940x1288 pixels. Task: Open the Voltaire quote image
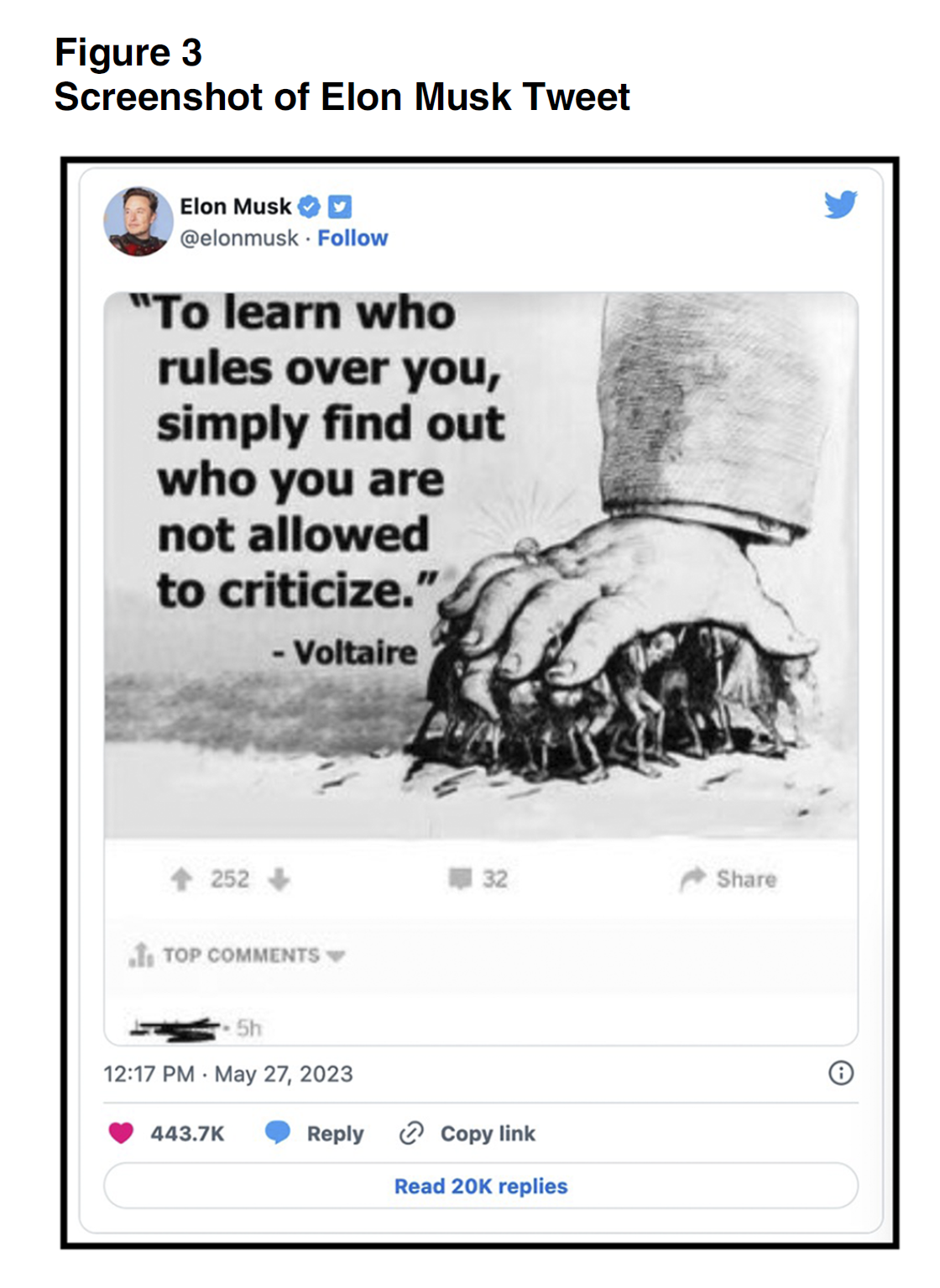pos(481,564)
